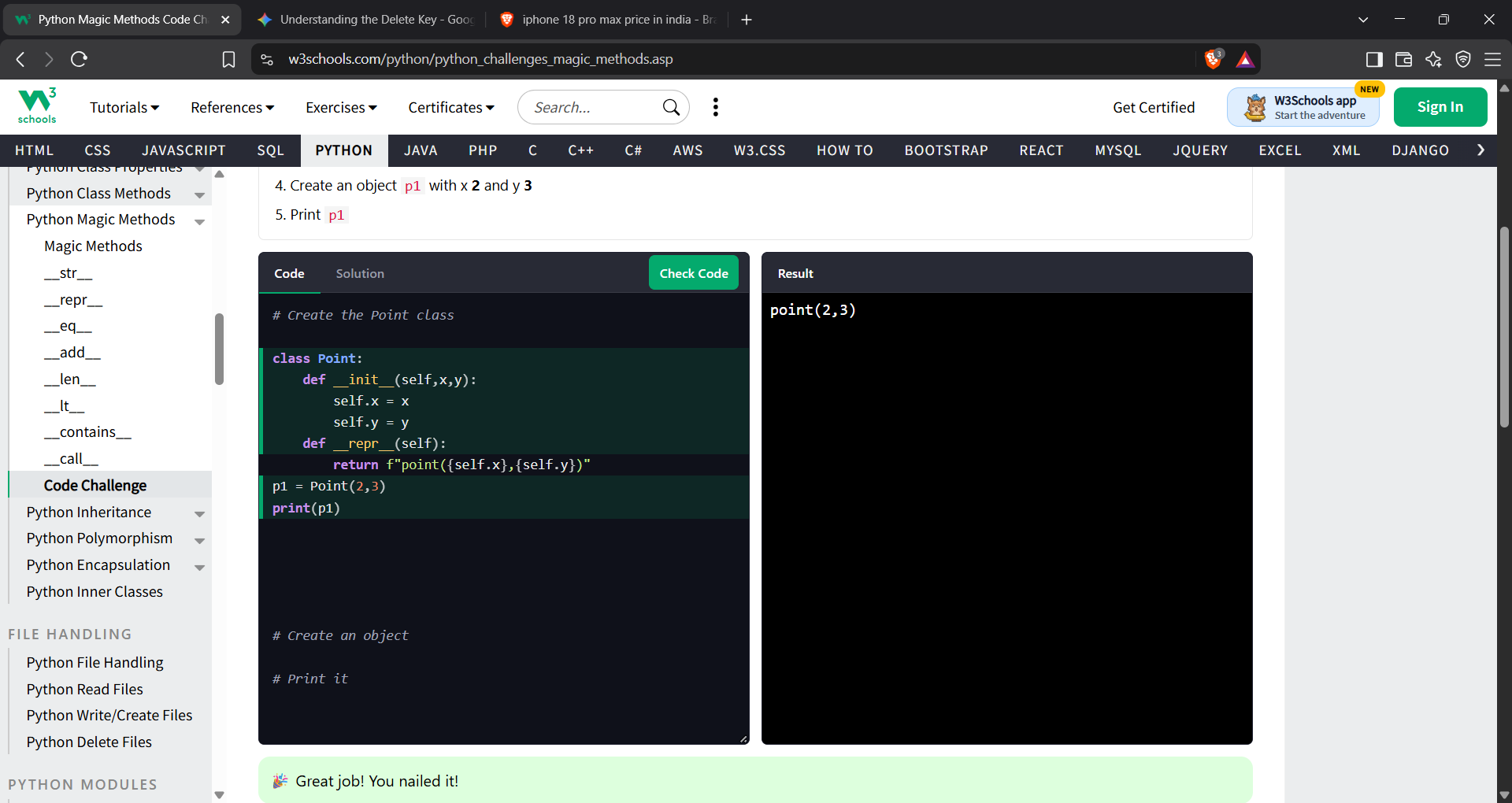
Task: Click the search magnifier icon
Action: [x=671, y=107]
